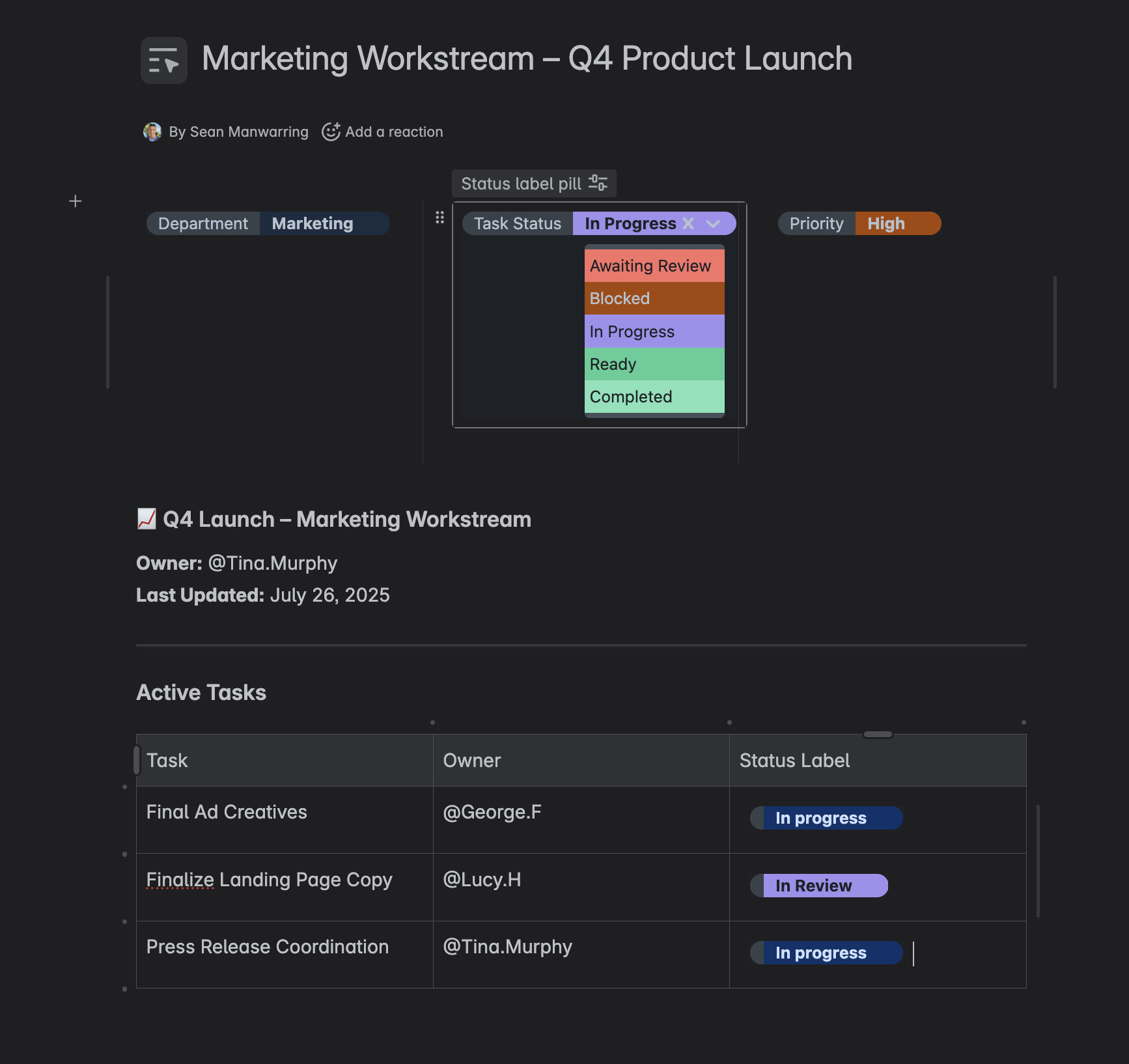Screen dimensions: 1129x1064
Task: Click the In Review status label pill
Action: (819, 886)
